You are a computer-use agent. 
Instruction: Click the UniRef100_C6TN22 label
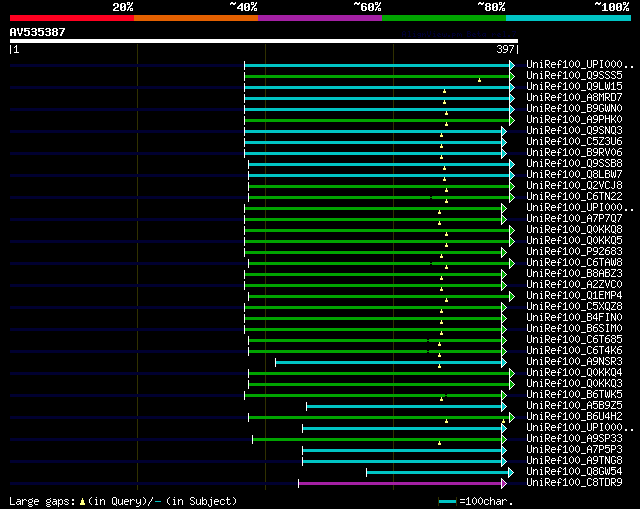point(574,197)
